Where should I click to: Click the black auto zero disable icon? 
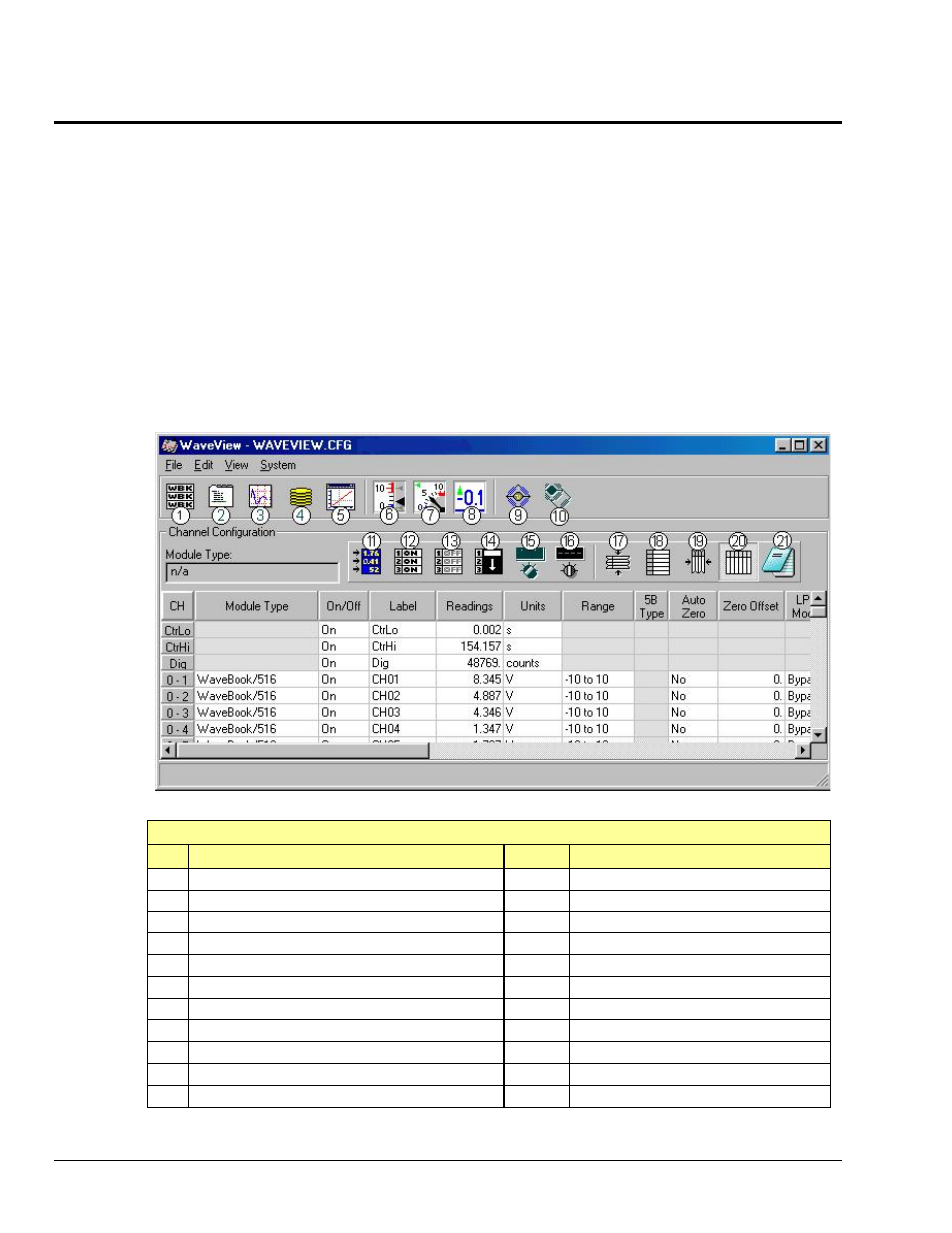[x=569, y=562]
